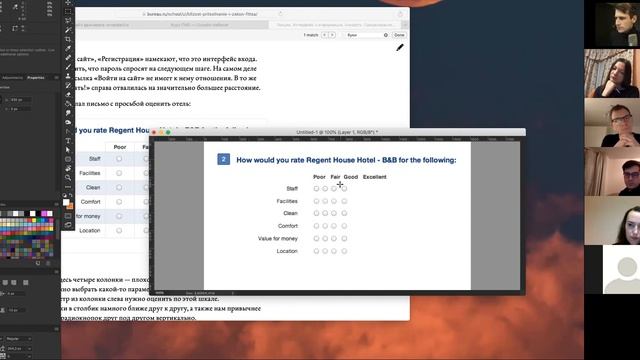Select the Healing Brush tool

[x=68, y=58]
